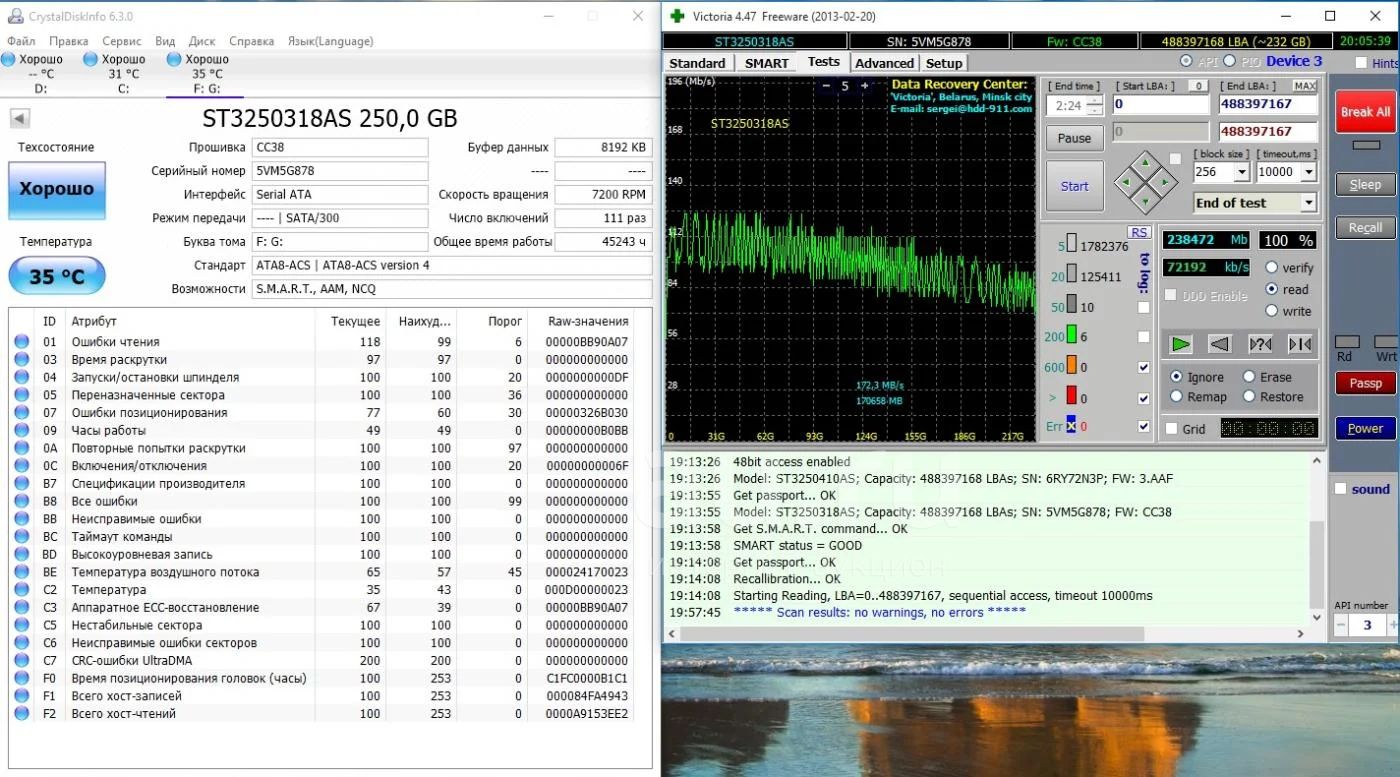Click butterfly seek scan button
Screen dimensions: 1400x777
coord(1300,344)
